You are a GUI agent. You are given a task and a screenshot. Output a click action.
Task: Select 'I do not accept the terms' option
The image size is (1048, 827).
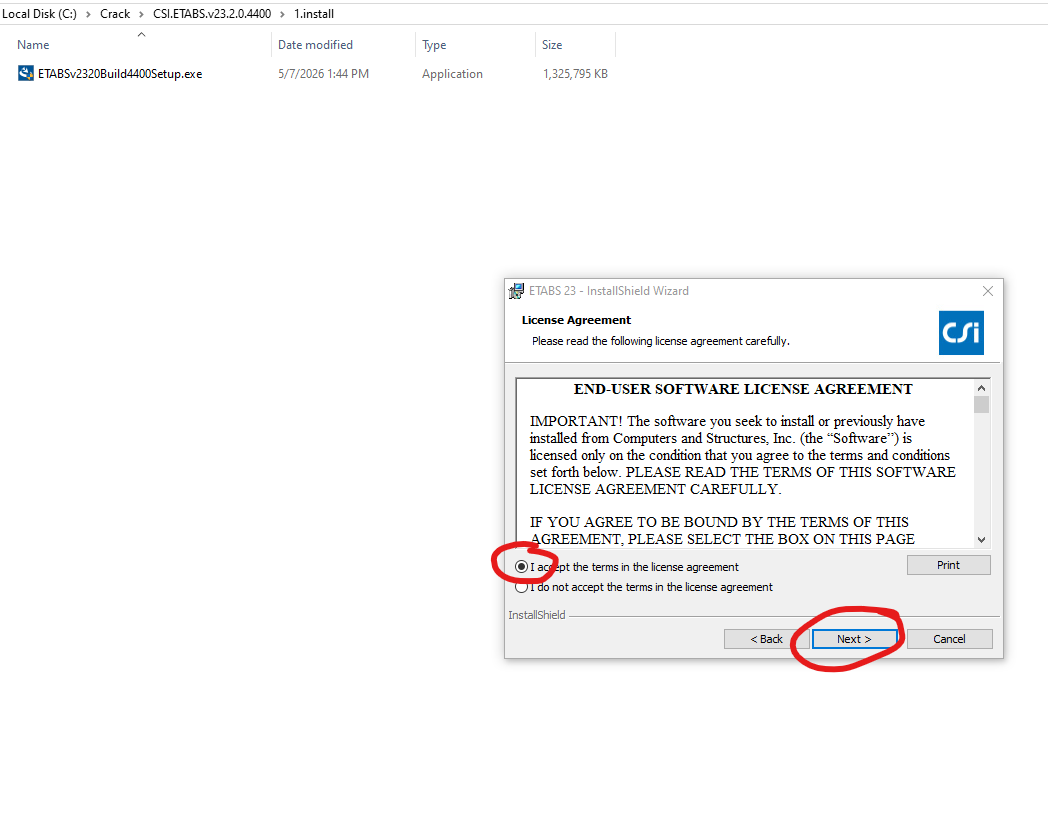(x=521, y=588)
